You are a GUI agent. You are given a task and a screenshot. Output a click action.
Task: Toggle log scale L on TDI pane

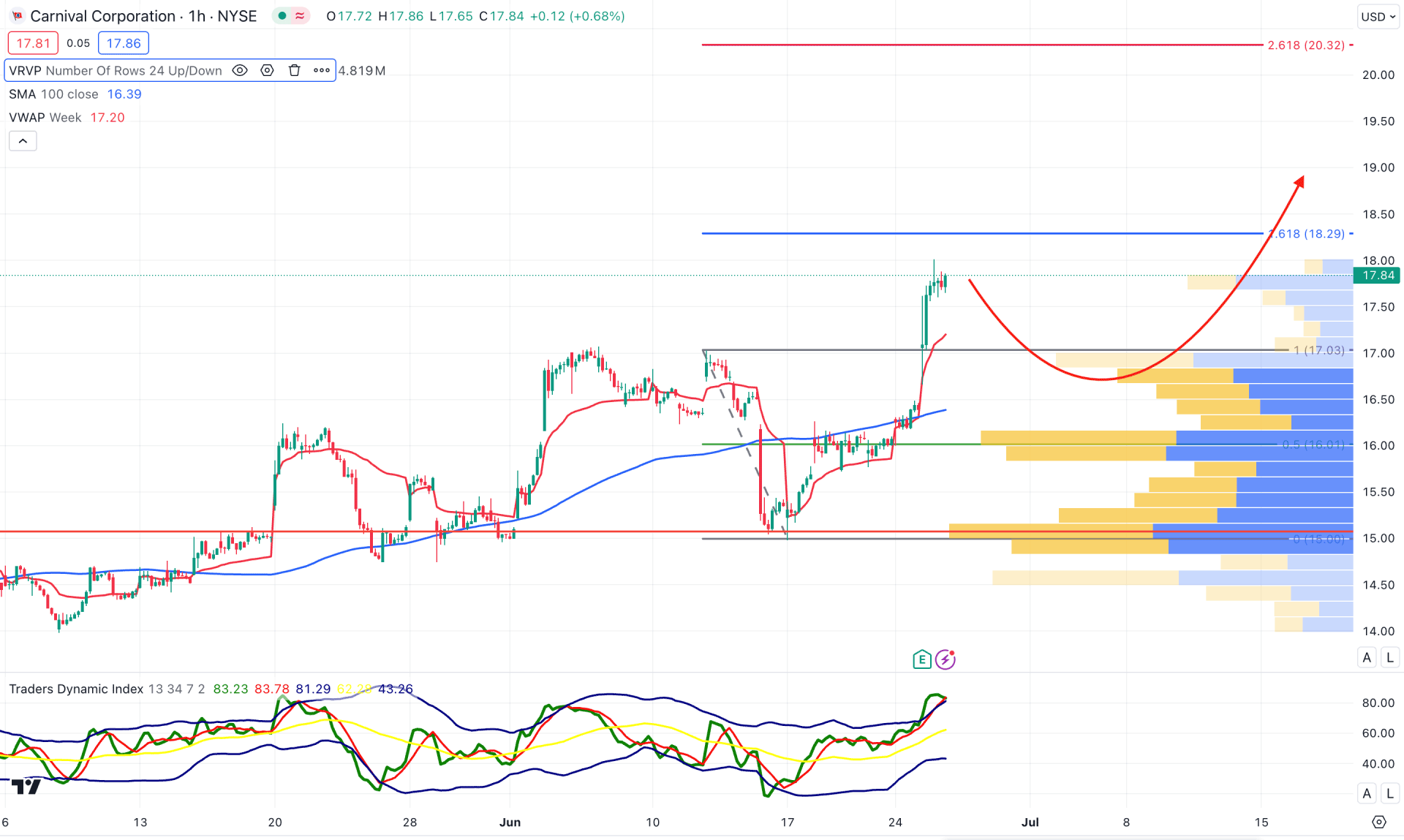pyautogui.click(x=1390, y=793)
